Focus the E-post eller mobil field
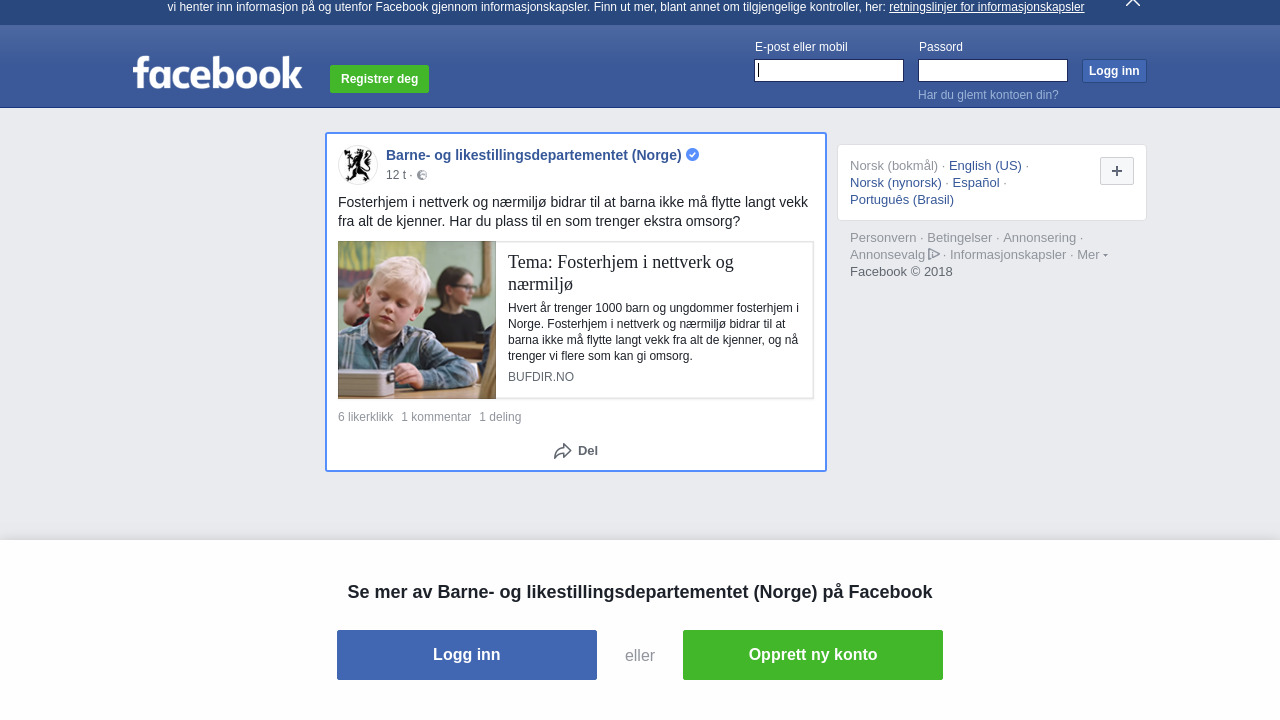The image size is (1280, 720). coord(829,70)
